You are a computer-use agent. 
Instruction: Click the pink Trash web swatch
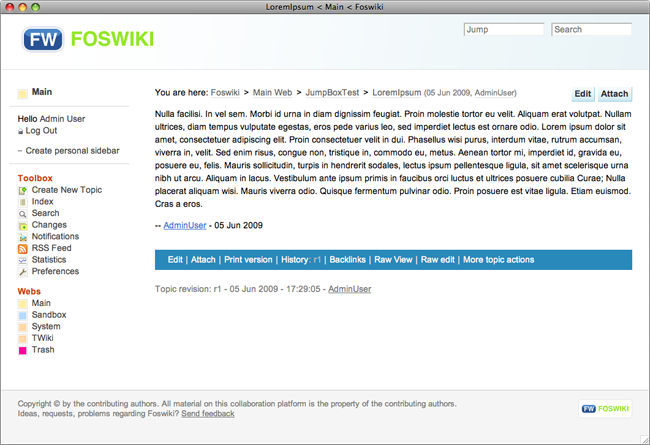click(23, 350)
